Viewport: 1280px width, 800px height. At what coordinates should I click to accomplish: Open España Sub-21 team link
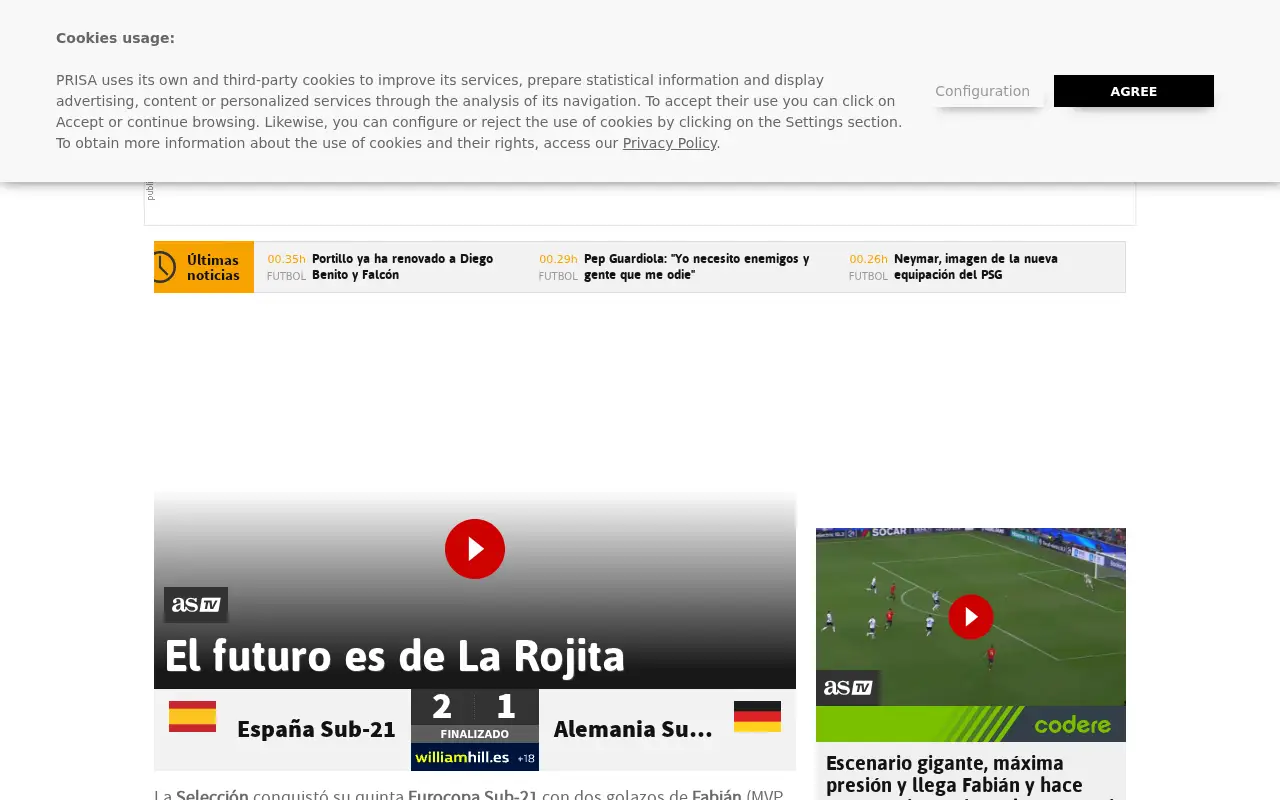[x=316, y=730]
